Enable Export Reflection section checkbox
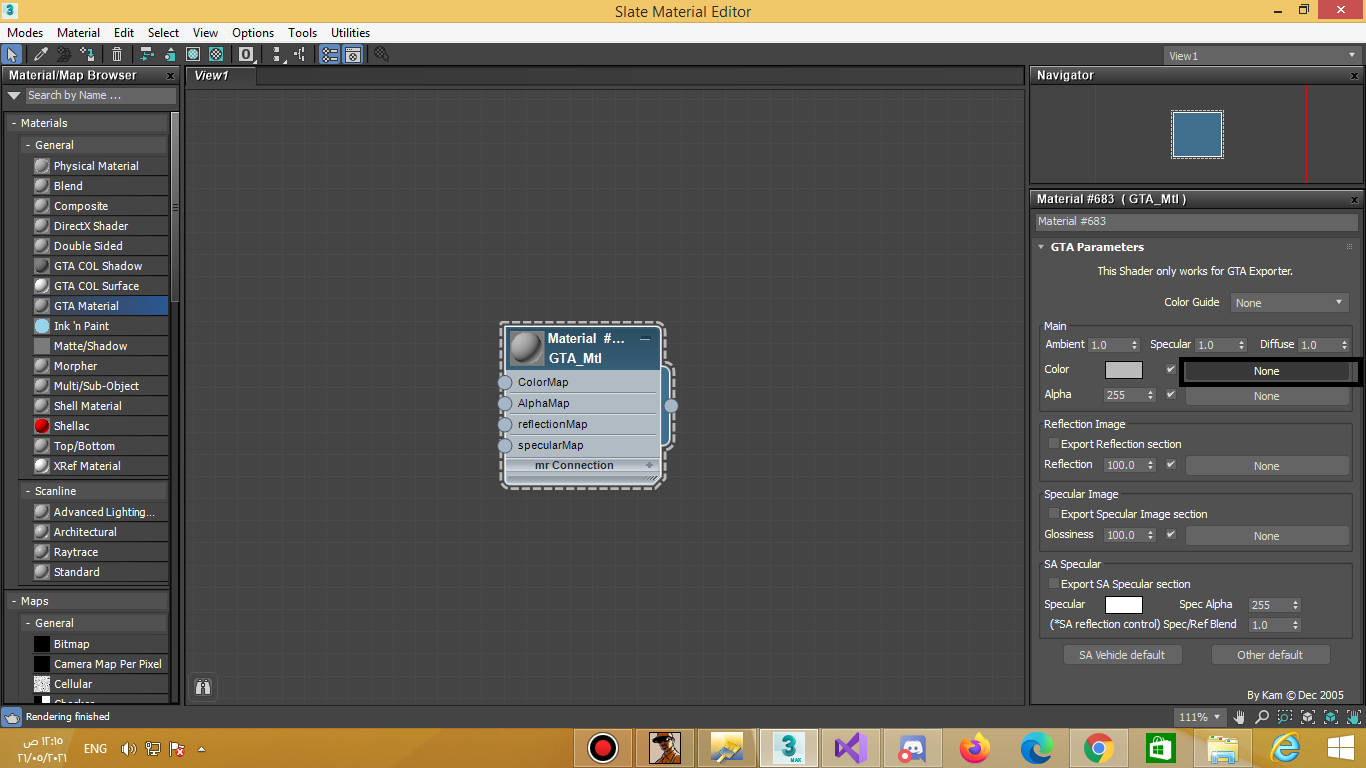 pos(1053,444)
